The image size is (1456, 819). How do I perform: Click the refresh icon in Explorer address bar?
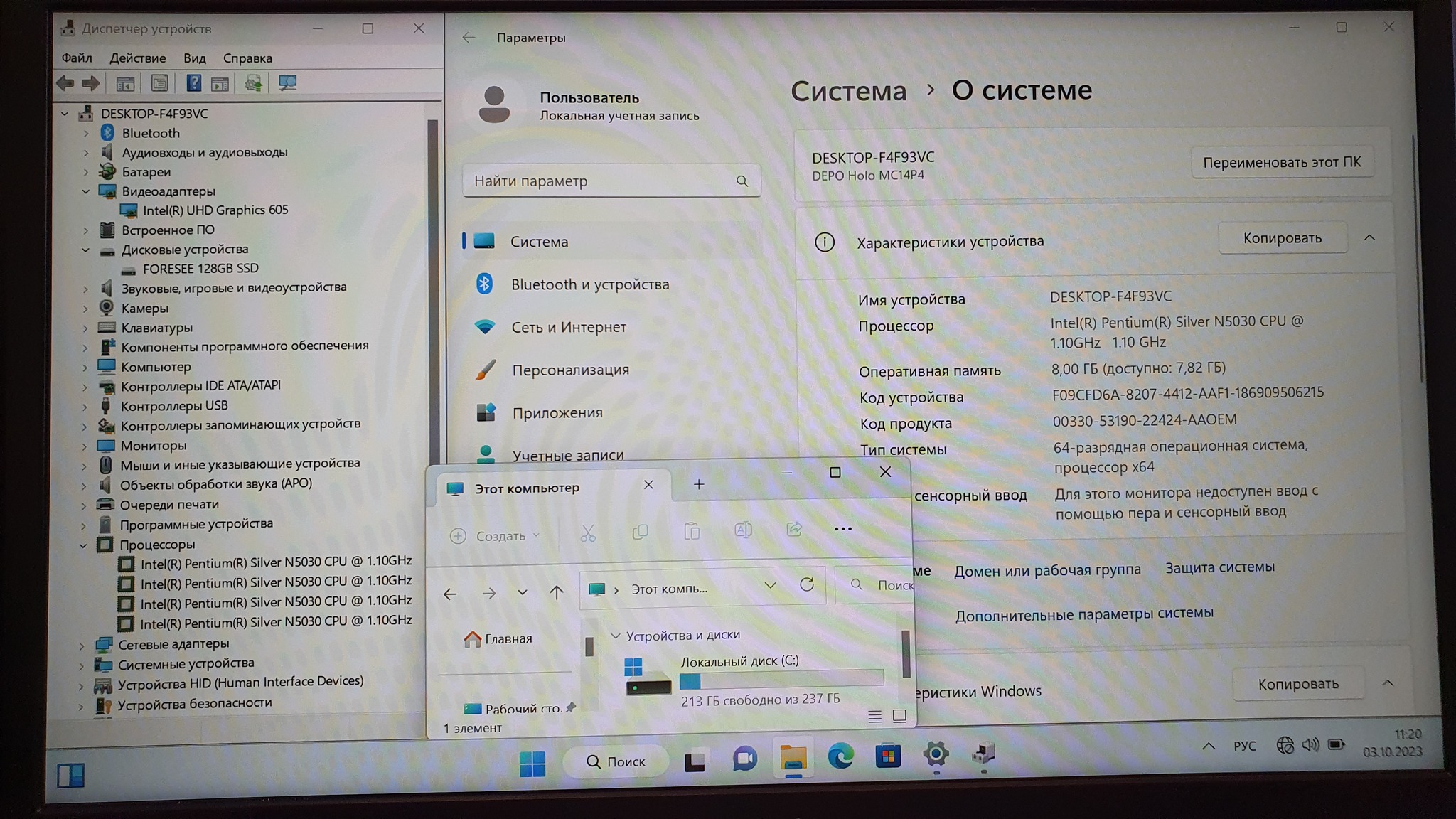pos(806,585)
